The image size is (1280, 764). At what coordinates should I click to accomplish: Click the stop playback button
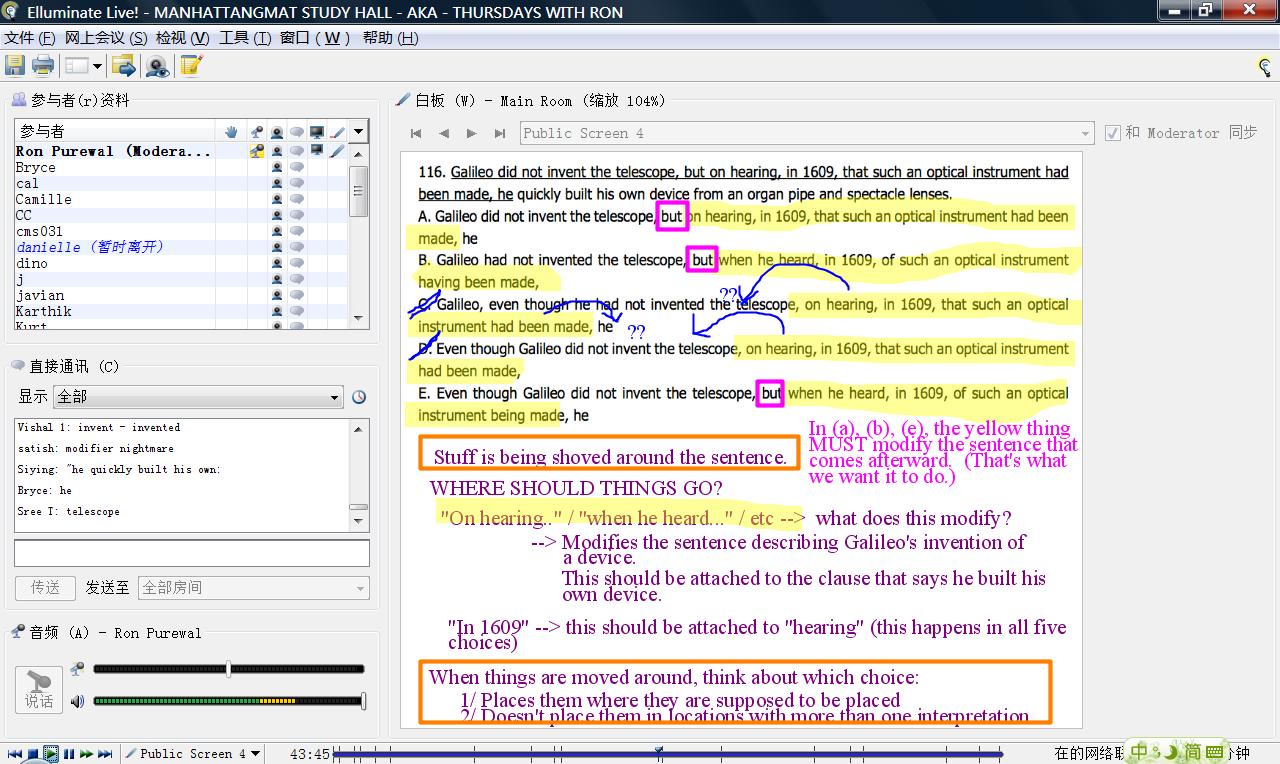[x=33, y=754]
